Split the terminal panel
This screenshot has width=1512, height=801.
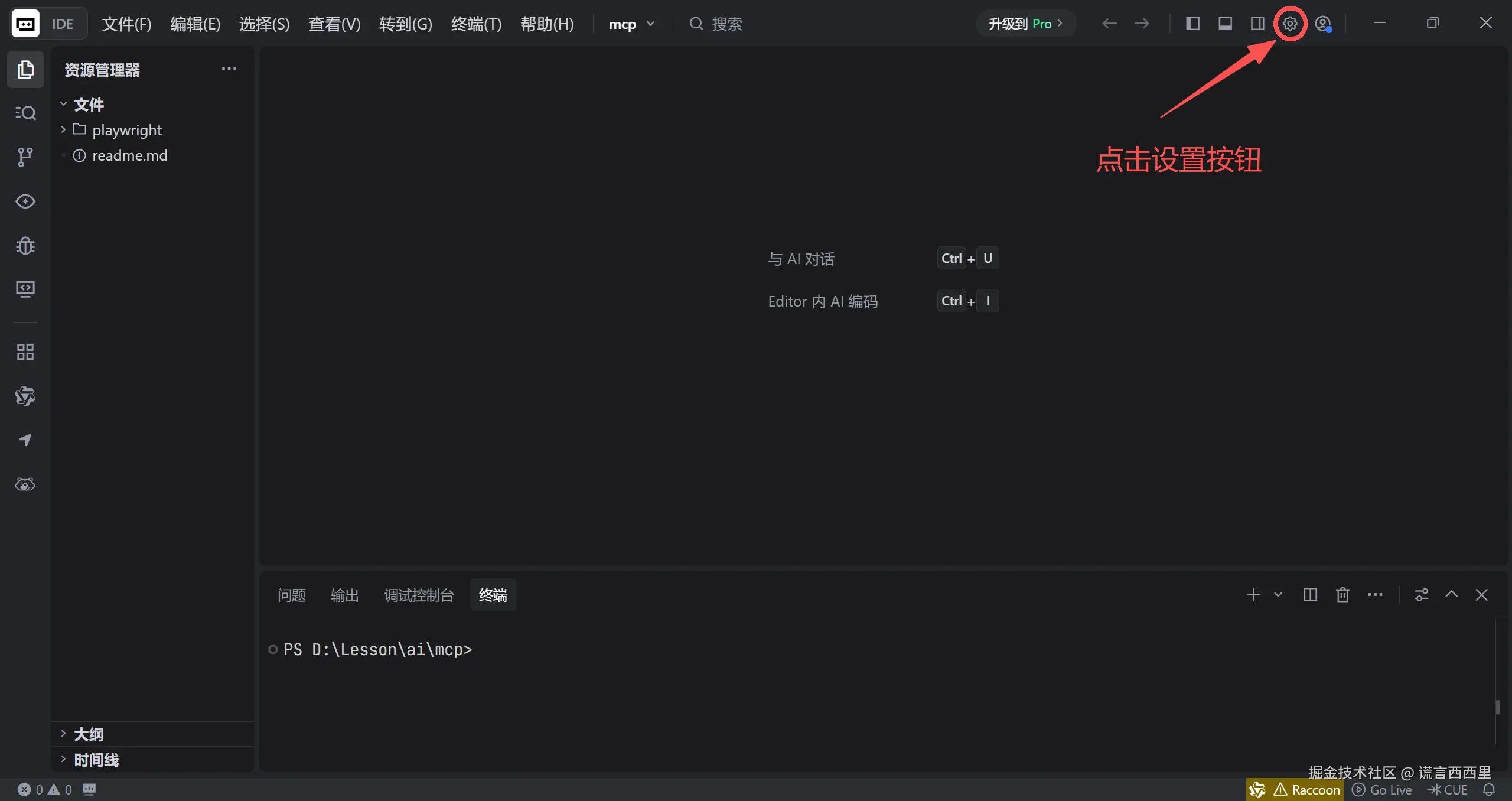[1310, 595]
